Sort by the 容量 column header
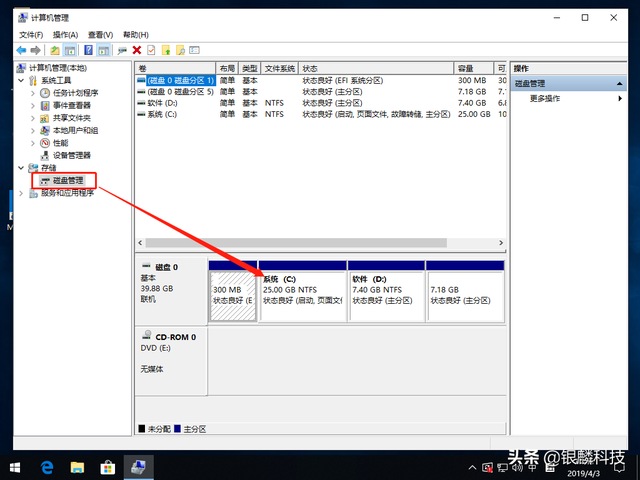Image resolution: width=640 pixels, height=480 pixels. [473, 68]
